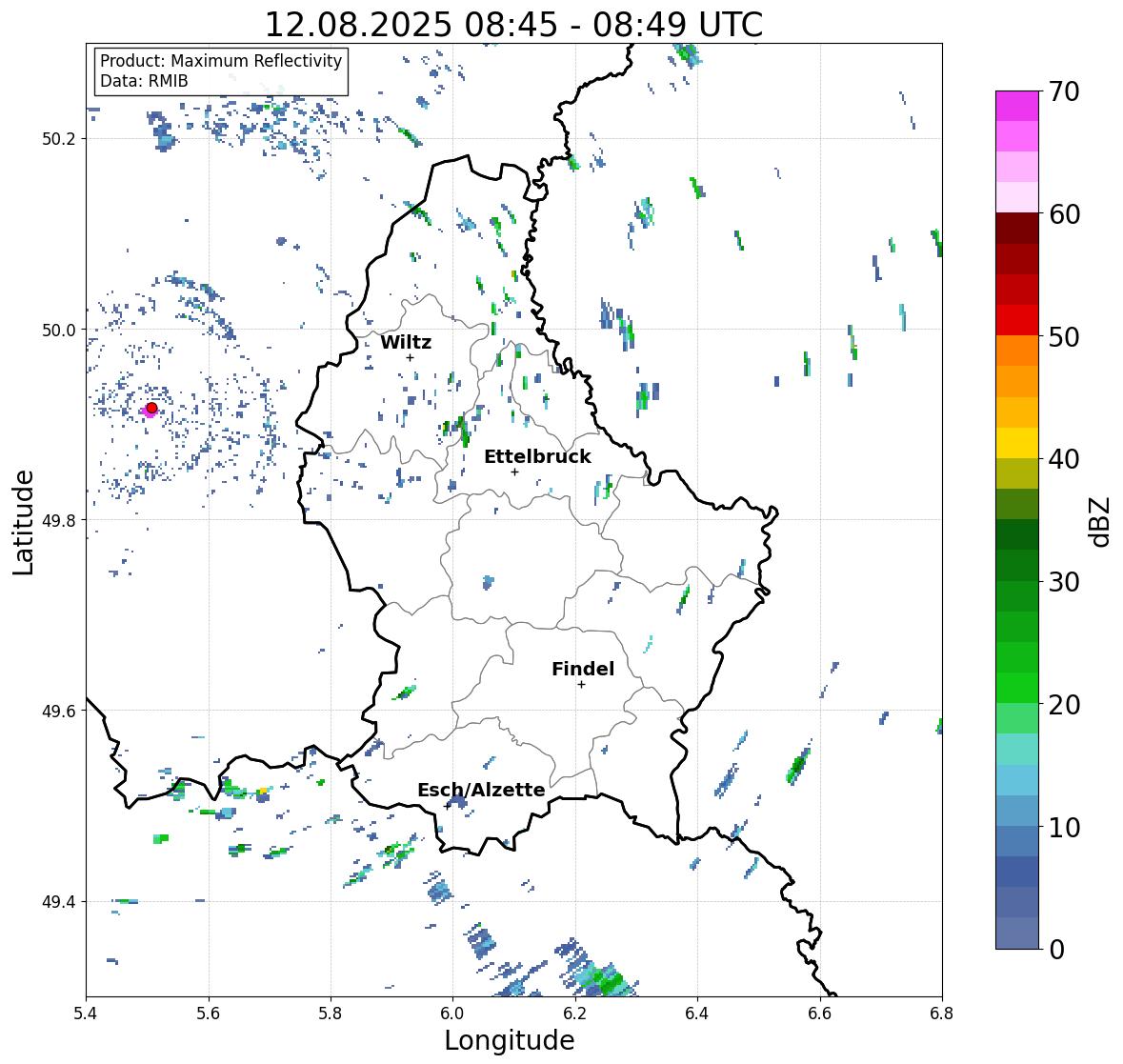Click the 10 value on the colorbar
Viewport: 1123px width, 1064px height.
coord(1064,827)
